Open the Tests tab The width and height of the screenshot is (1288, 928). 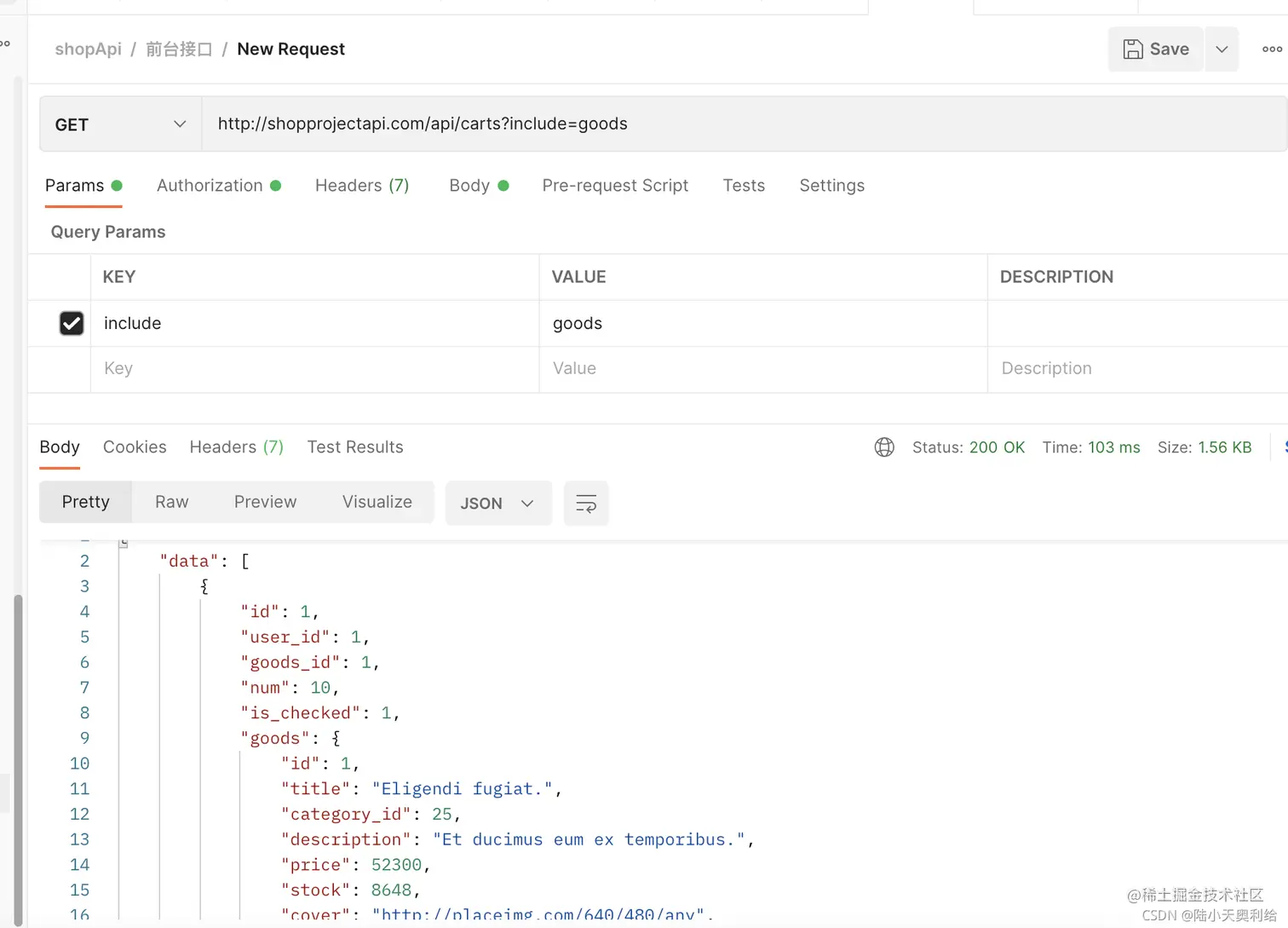744,186
